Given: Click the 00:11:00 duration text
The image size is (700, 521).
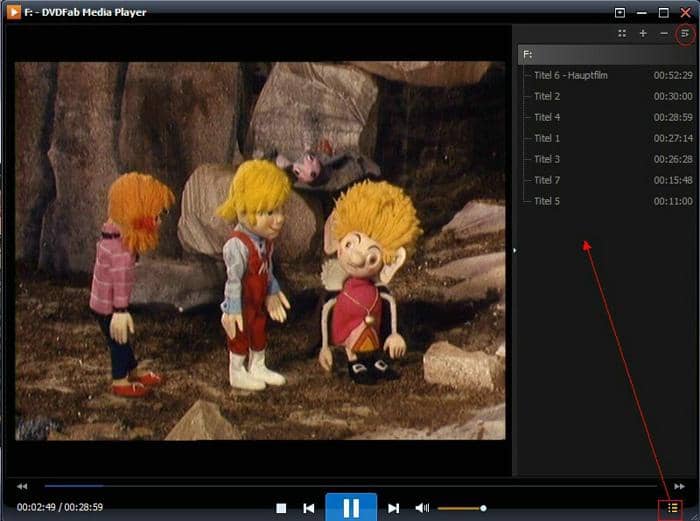Looking at the screenshot, I should pyautogui.click(x=673, y=201).
